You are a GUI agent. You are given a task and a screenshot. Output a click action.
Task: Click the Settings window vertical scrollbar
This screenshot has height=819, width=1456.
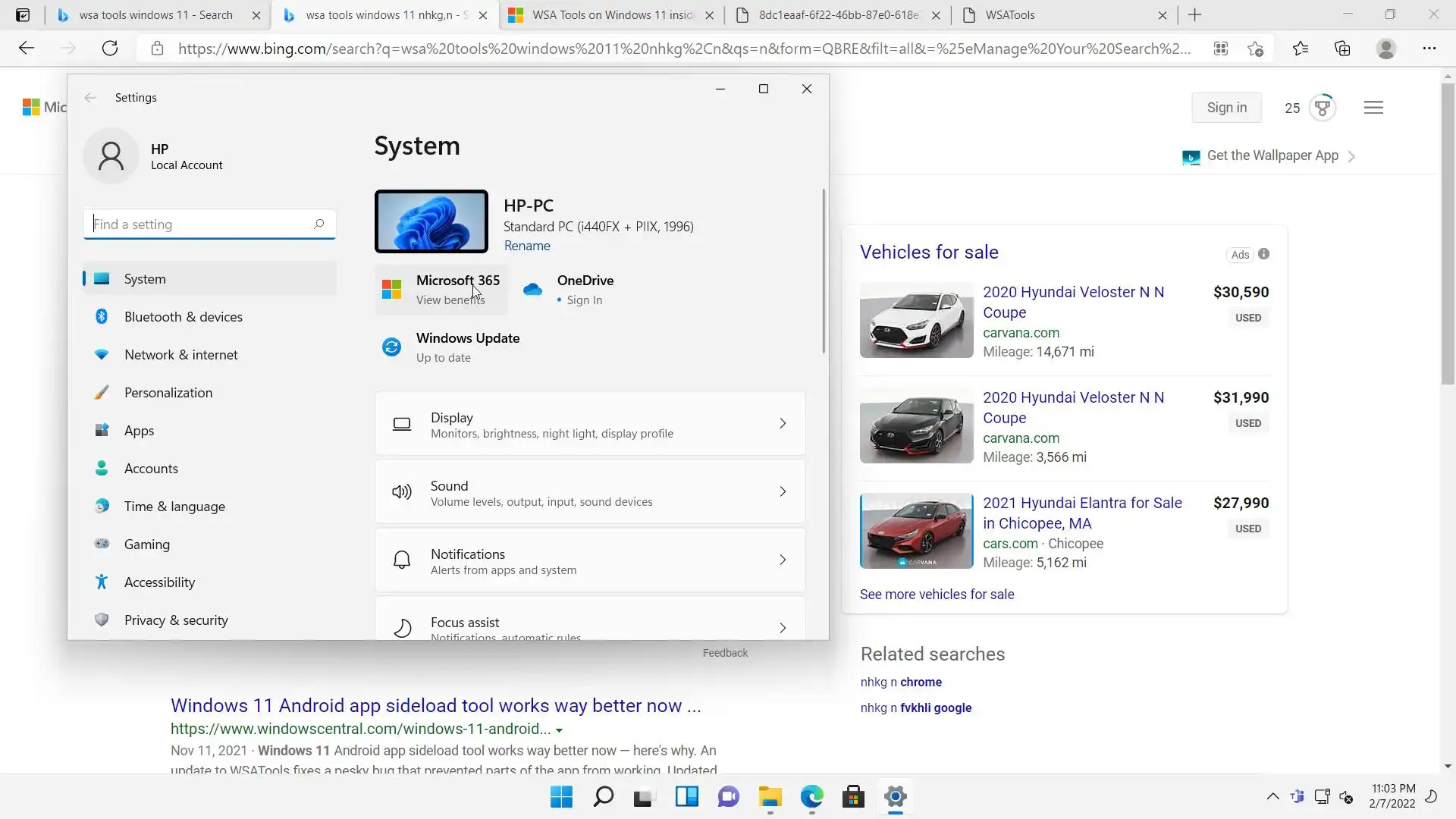(824, 271)
